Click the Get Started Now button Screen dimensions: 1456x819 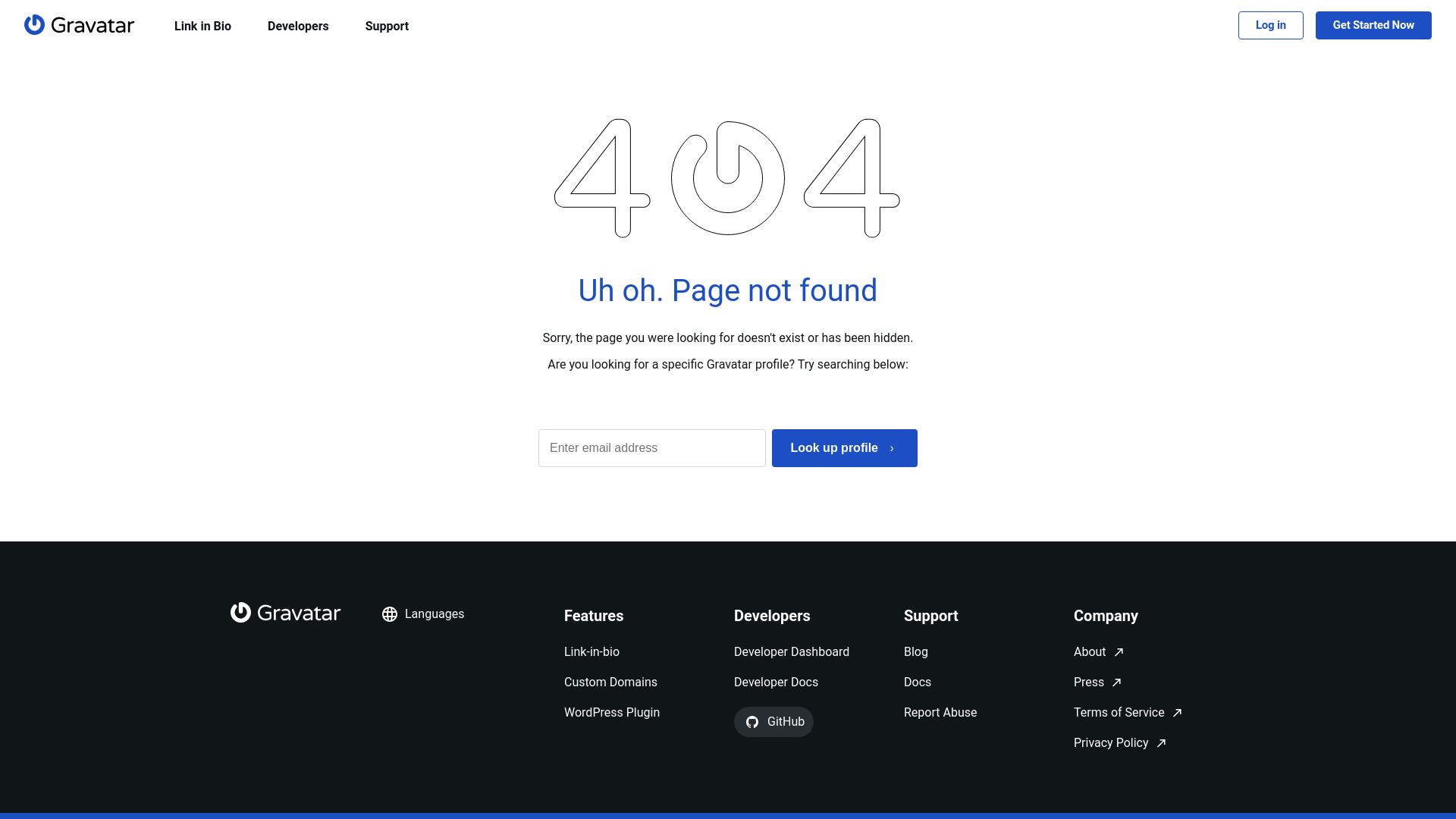[x=1373, y=25]
